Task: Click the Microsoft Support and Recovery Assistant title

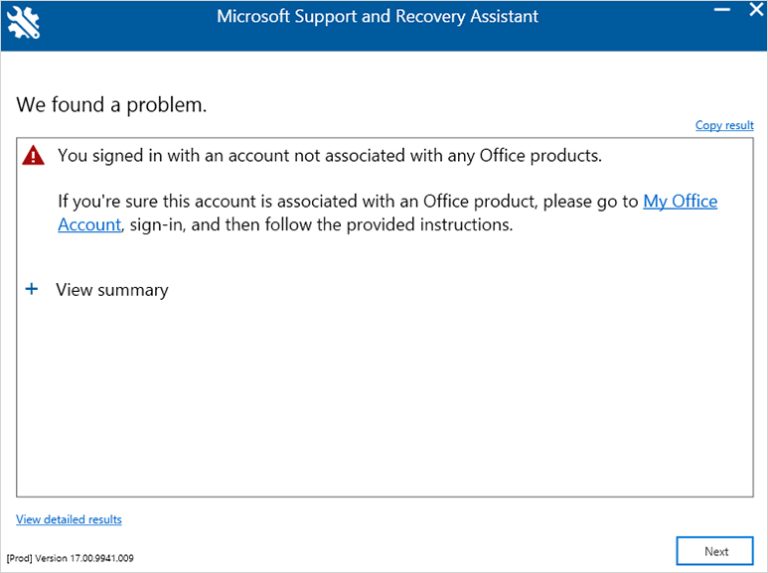Action: point(378,16)
